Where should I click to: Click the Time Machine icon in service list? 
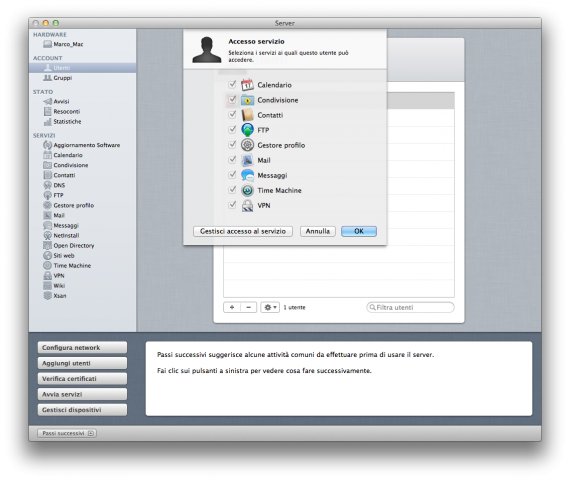click(x=247, y=190)
